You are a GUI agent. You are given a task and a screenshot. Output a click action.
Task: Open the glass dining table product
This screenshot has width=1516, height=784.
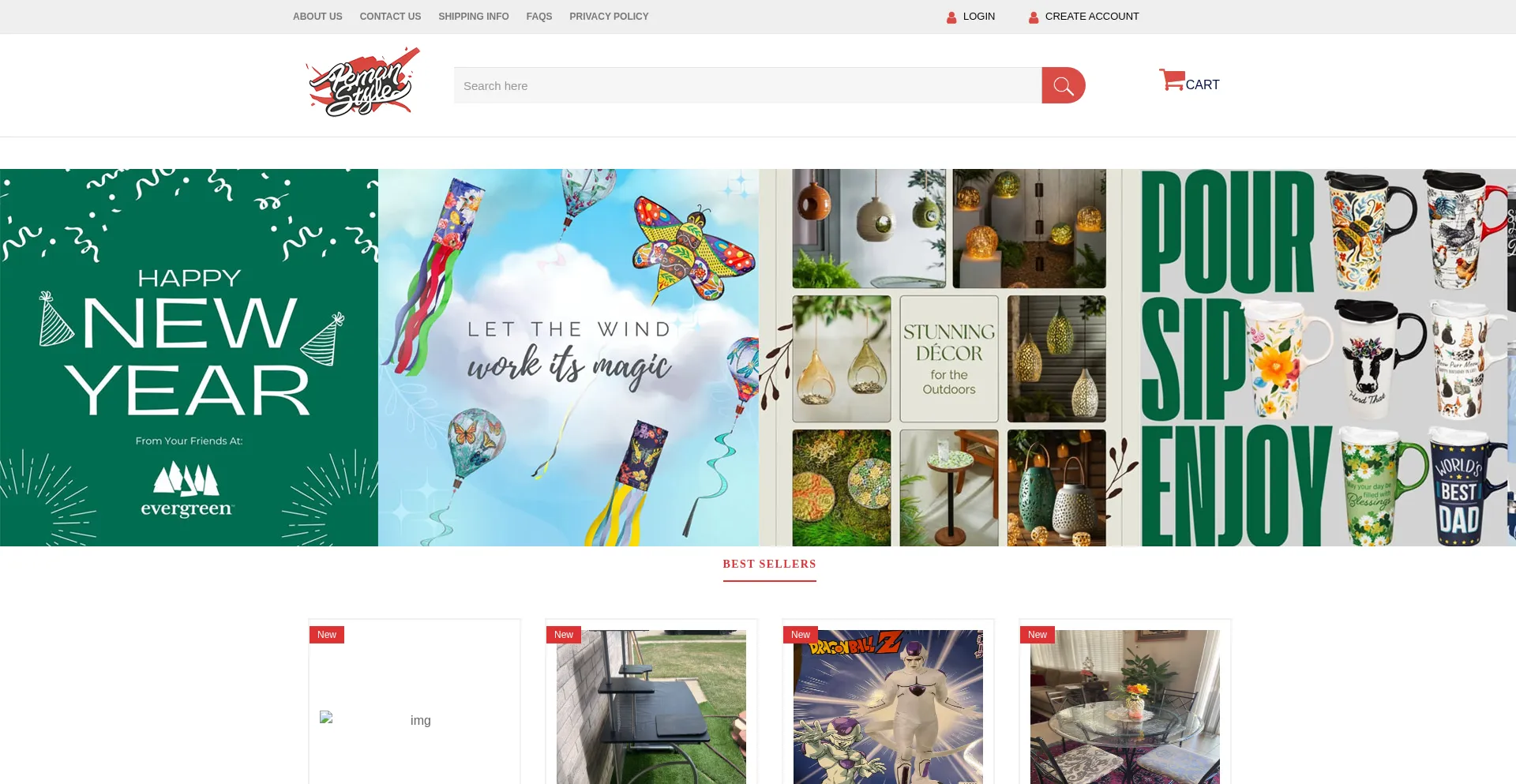point(1125,707)
